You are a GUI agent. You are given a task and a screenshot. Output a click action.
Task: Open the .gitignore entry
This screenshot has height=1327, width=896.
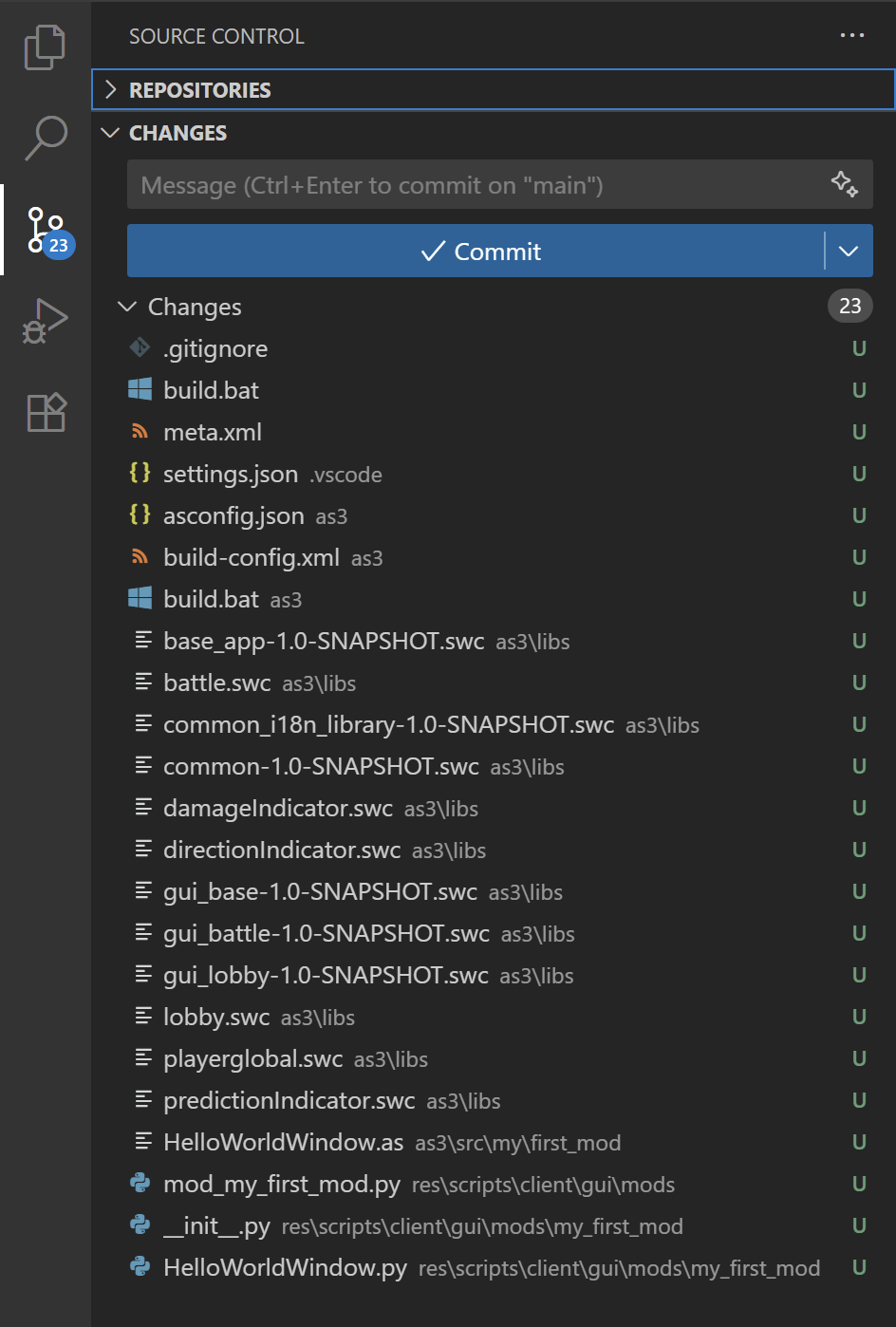click(215, 348)
